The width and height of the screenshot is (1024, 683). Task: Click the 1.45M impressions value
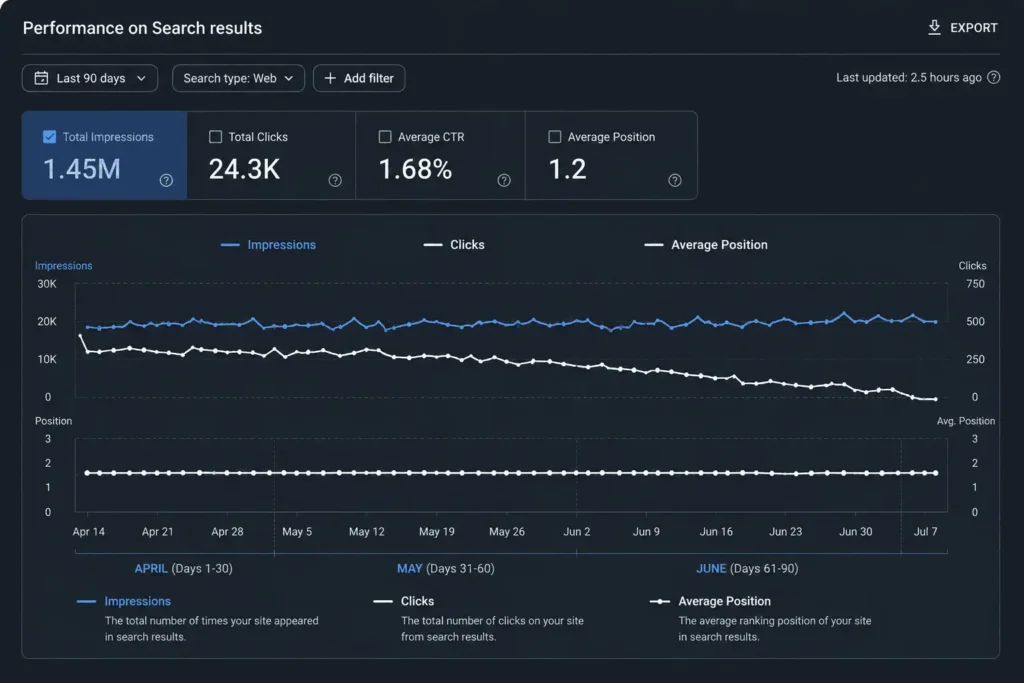[82, 170]
